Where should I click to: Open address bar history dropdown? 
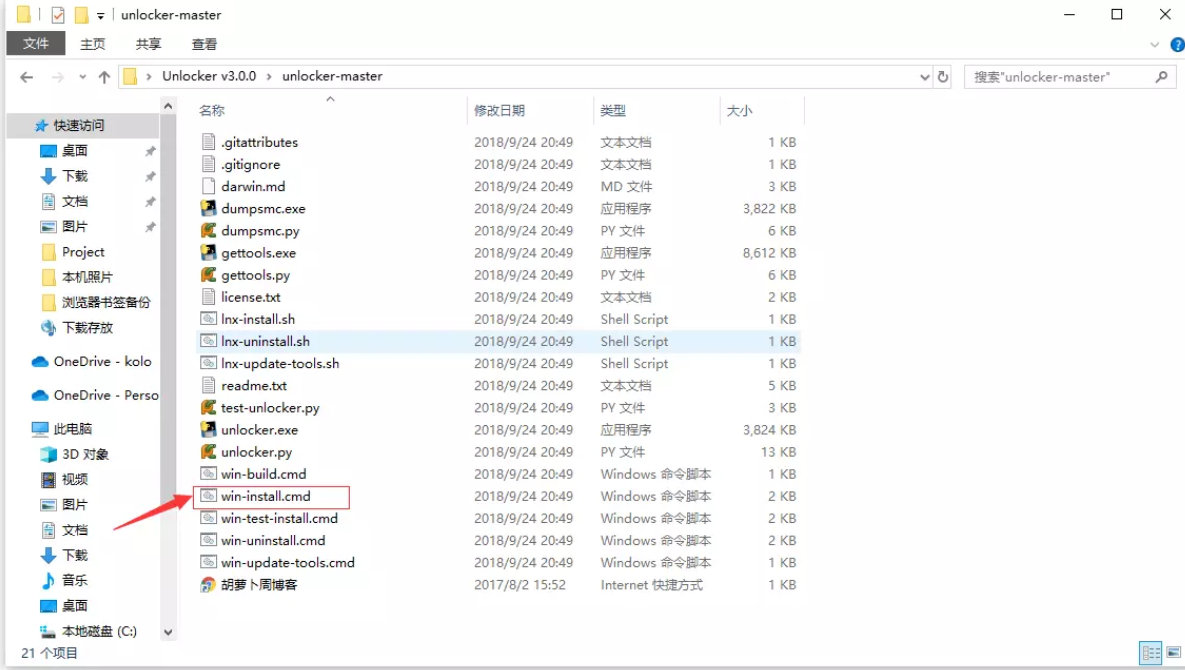pos(924,76)
